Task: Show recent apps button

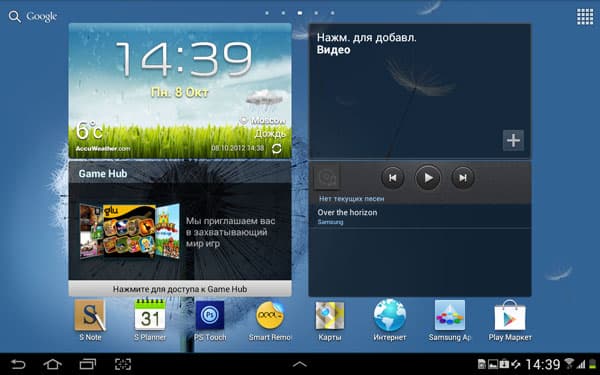Action: tap(88, 364)
